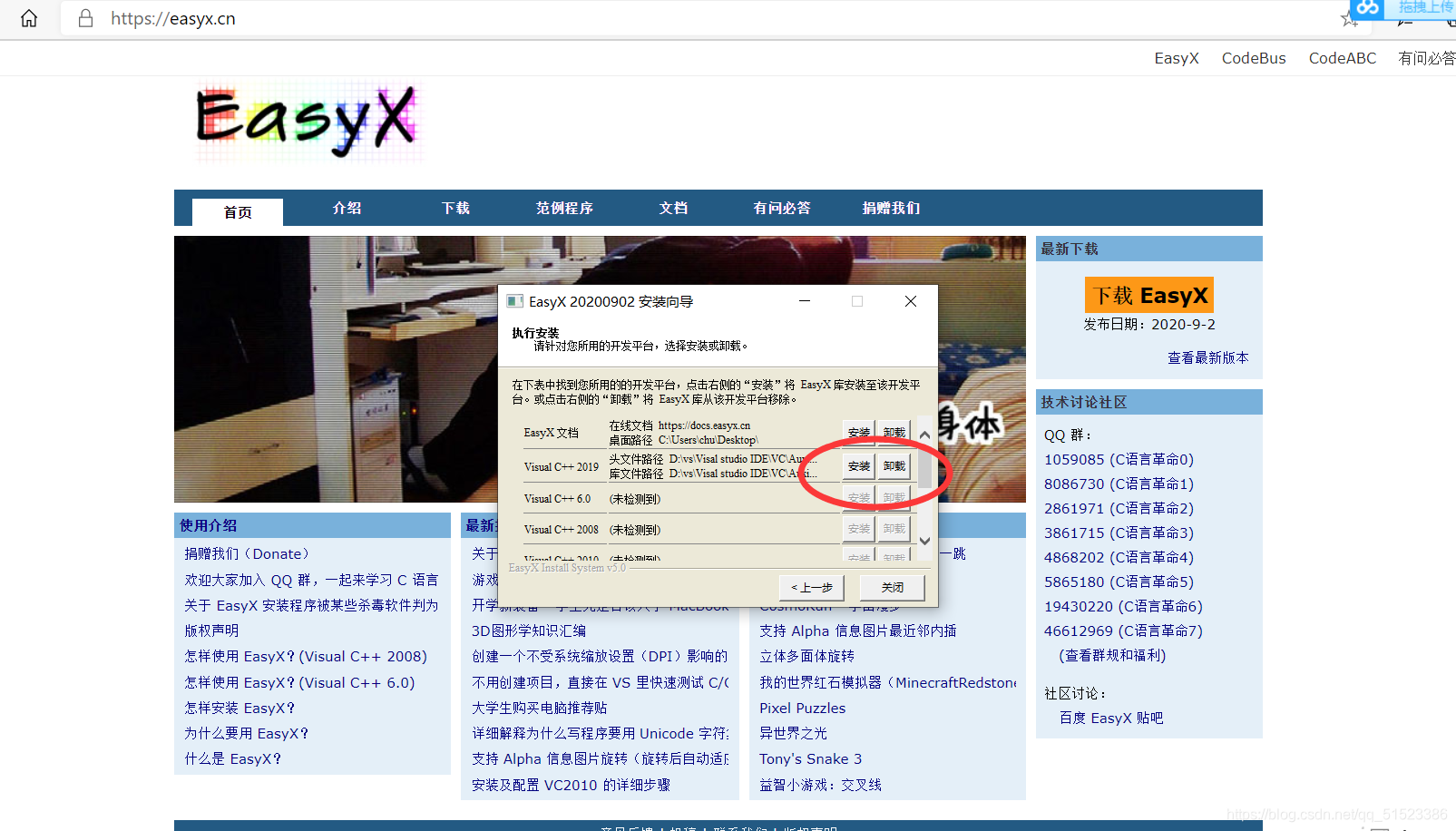1456x831 pixels.
Task: Open the 查看最新版本 link
Action: [x=1207, y=357]
